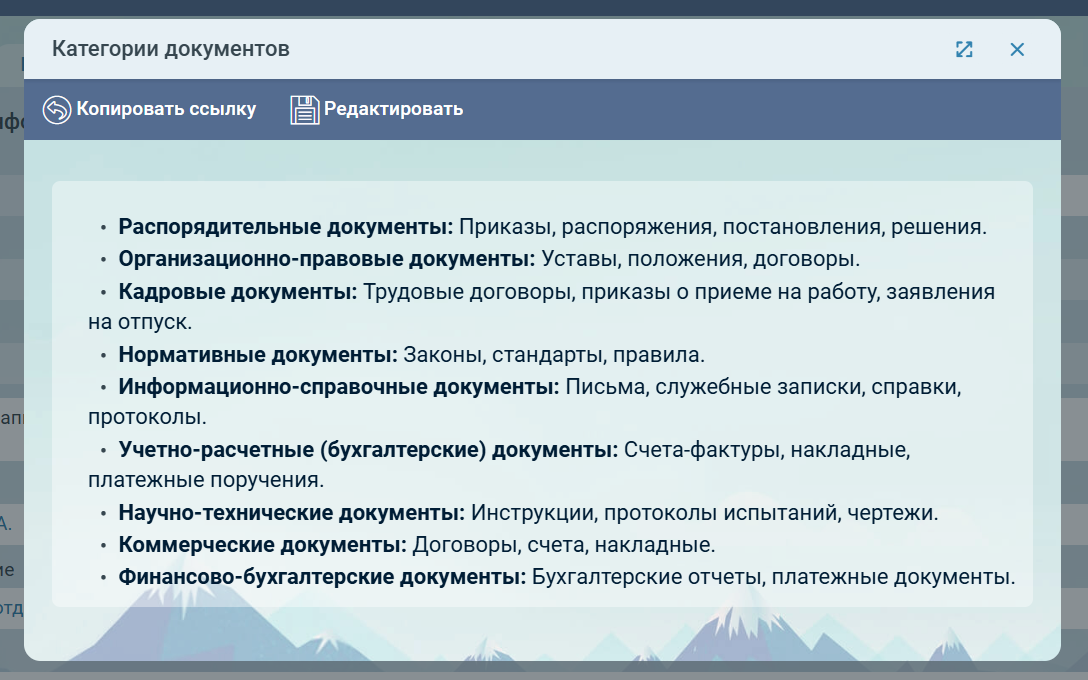Viewport: 1088px width, 680px height.
Task: Click the text Инструкции, протоколы испытаний, чертежи
Action: (705, 514)
